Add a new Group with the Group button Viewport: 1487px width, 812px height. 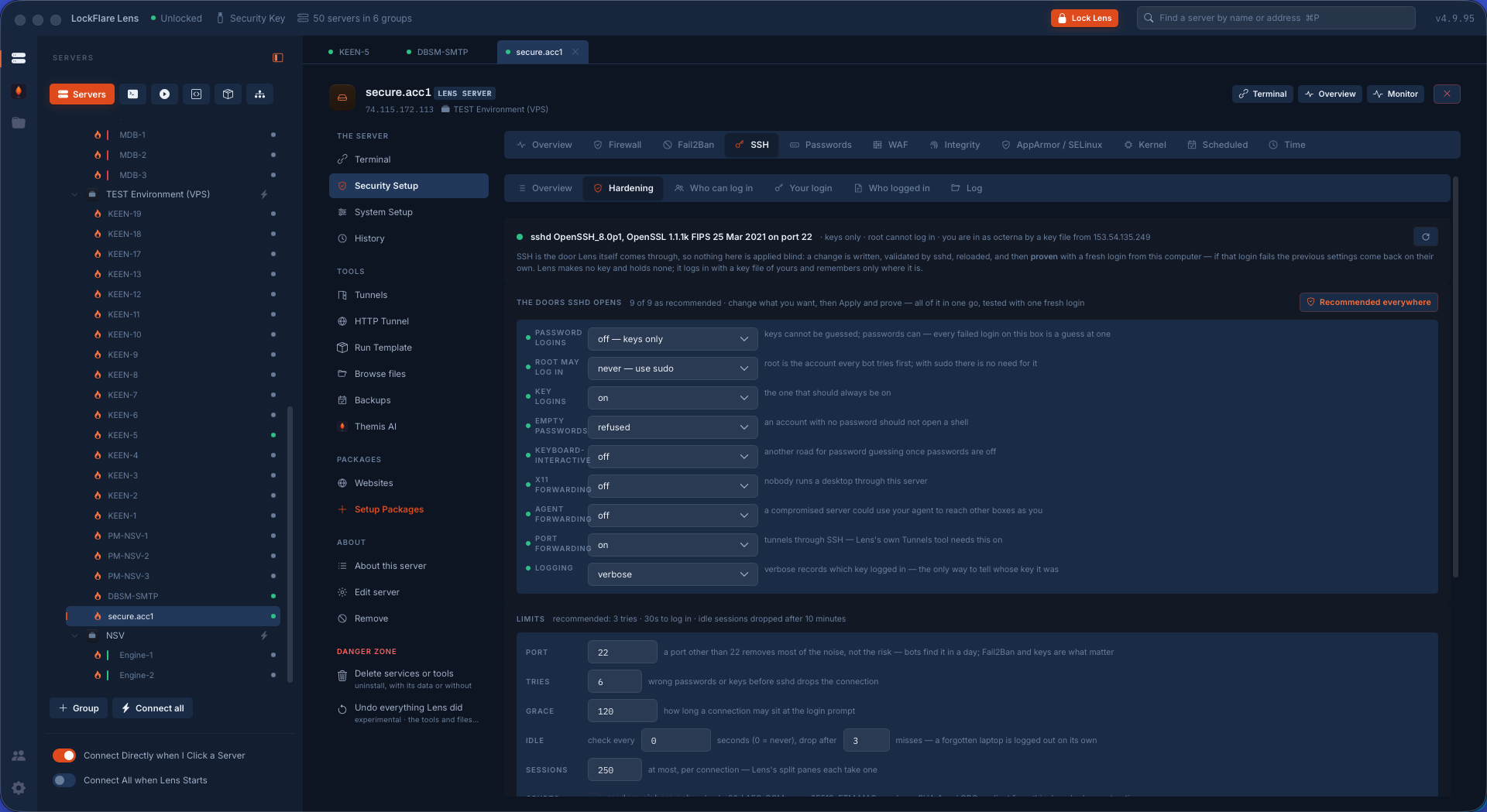pyautogui.click(x=79, y=708)
